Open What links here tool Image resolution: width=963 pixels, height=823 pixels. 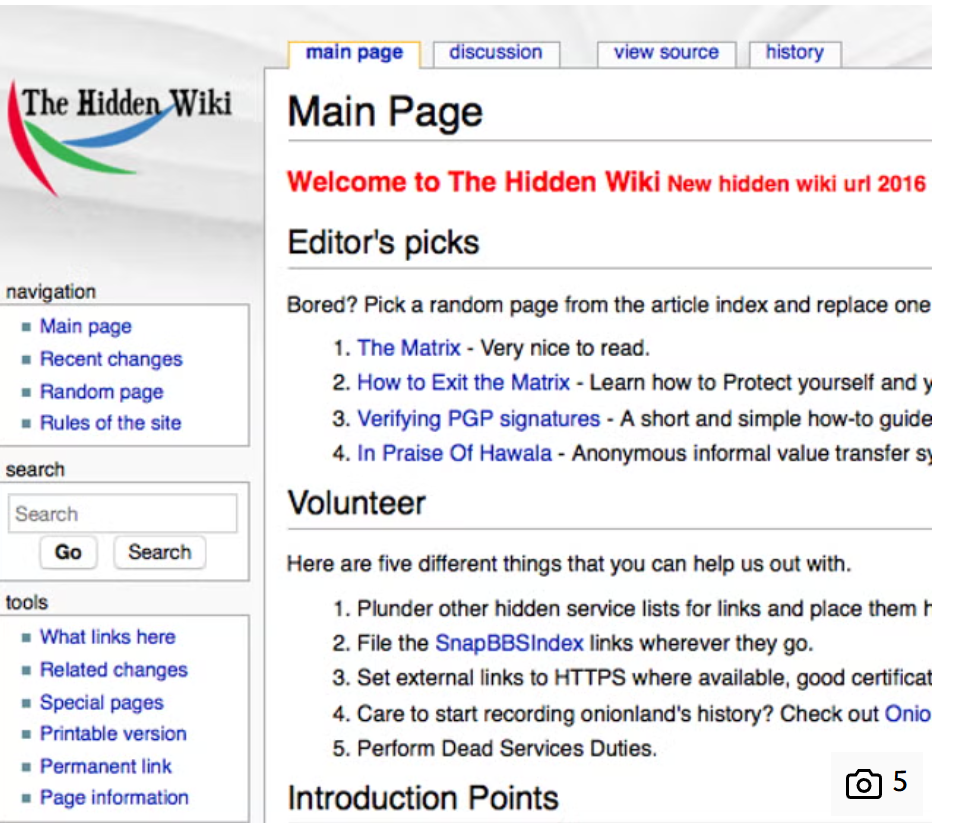tap(107, 637)
